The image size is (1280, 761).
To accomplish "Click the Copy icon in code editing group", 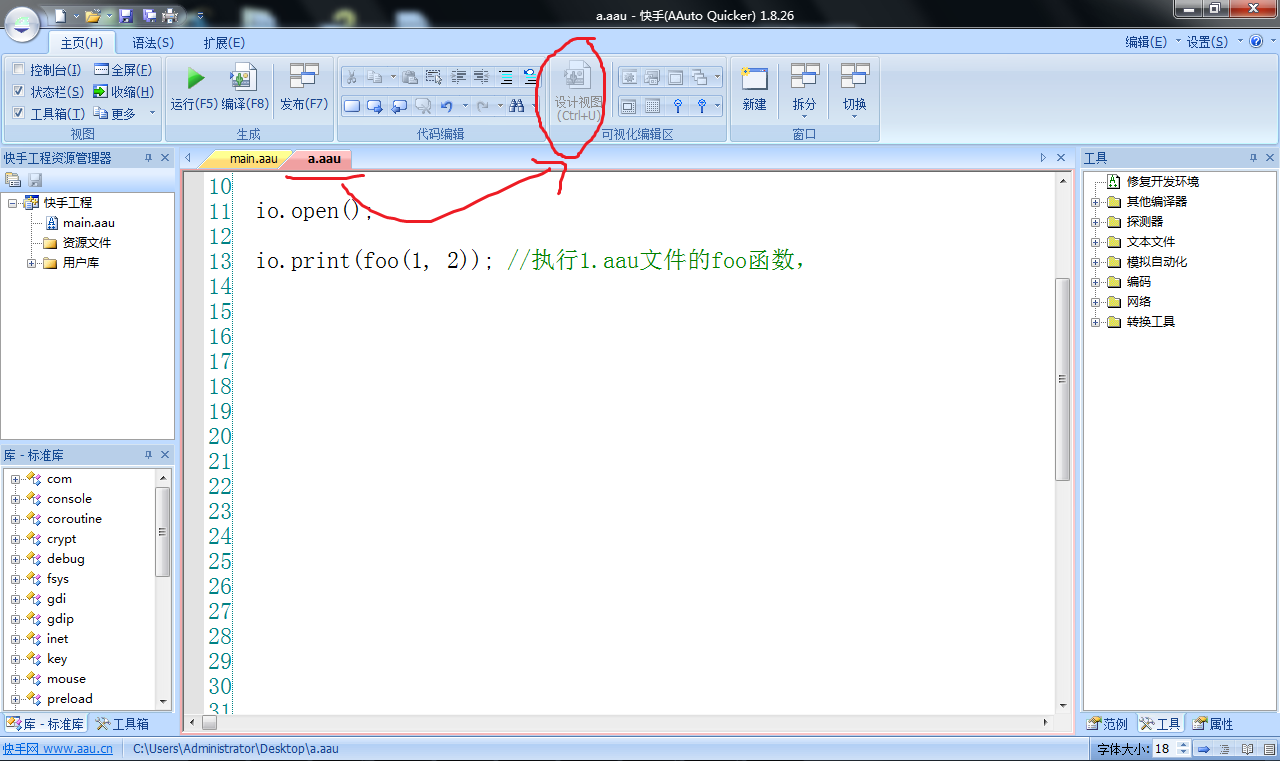I will (375, 77).
